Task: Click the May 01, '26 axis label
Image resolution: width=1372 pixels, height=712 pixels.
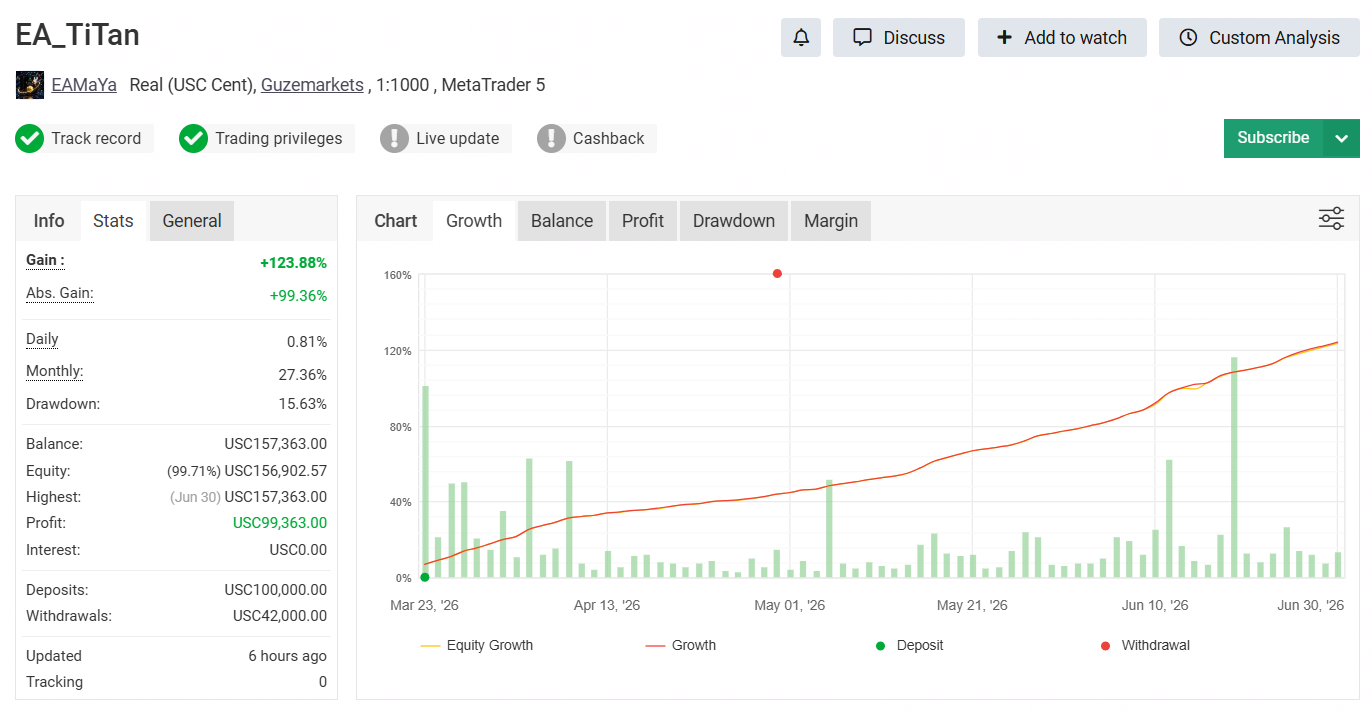Action: coord(790,606)
